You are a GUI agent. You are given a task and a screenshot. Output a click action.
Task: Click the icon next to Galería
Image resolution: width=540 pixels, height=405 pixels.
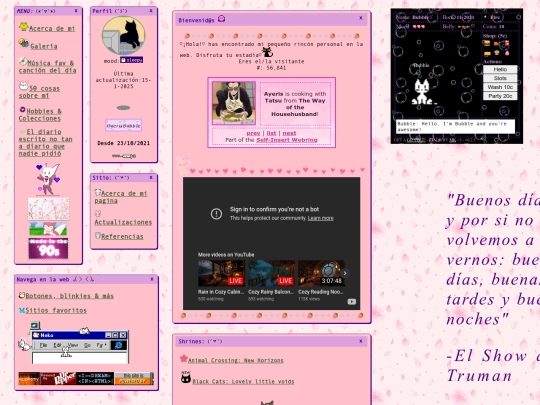pos(24,43)
